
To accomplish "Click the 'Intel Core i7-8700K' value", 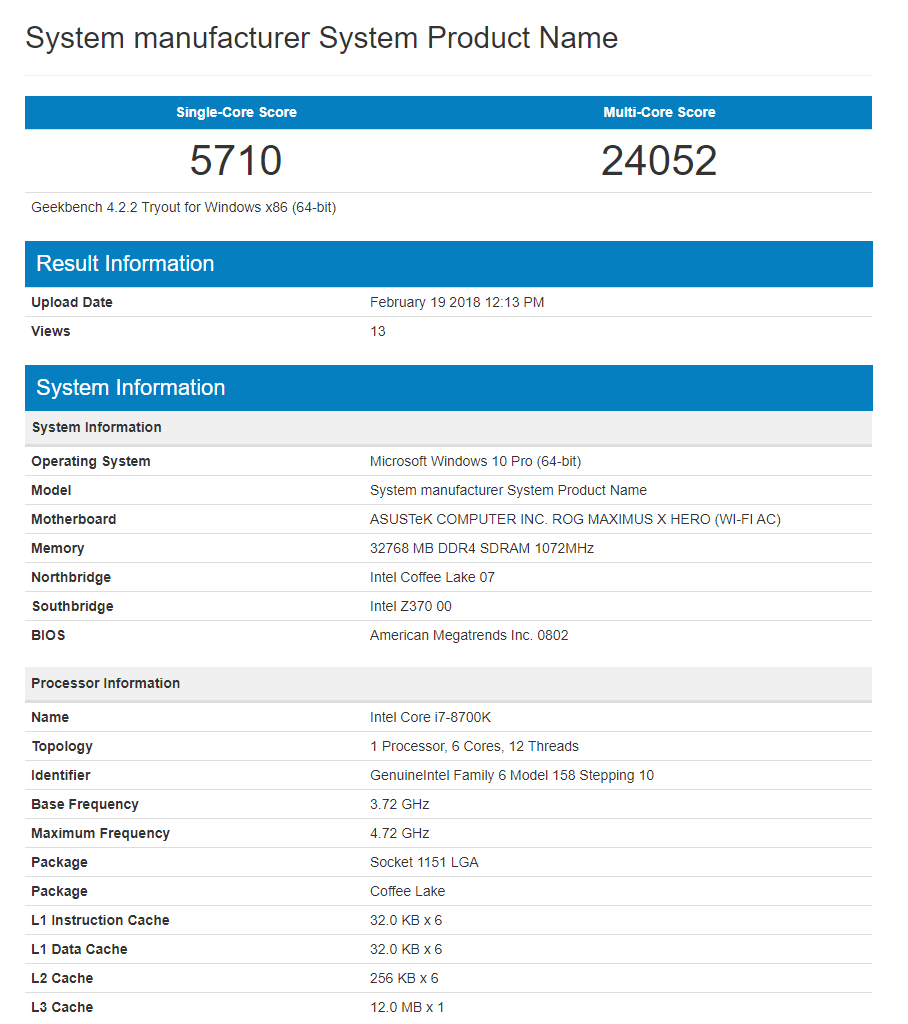I will click(430, 717).
